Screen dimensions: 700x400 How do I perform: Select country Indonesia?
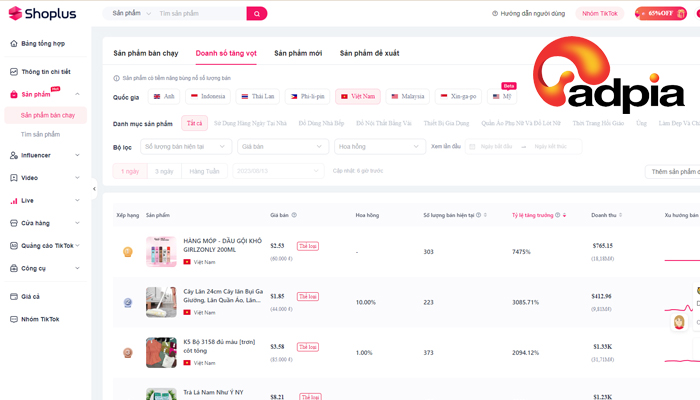point(208,96)
